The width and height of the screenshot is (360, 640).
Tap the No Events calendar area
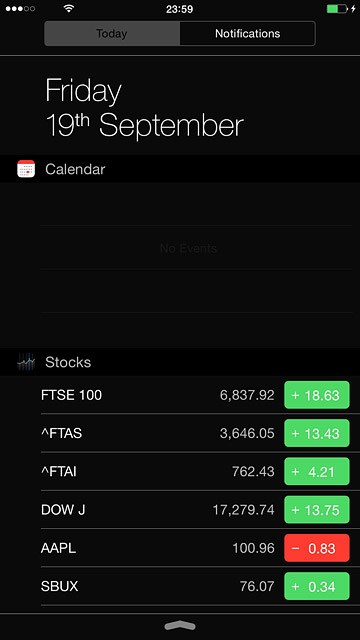[x=188, y=248]
